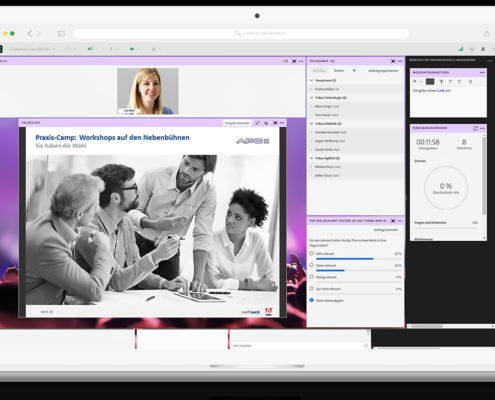Viewport: 495px width, 400px height.
Task: Open the notes text color swatch
Action: pyautogui.click(x=430, y=81)
